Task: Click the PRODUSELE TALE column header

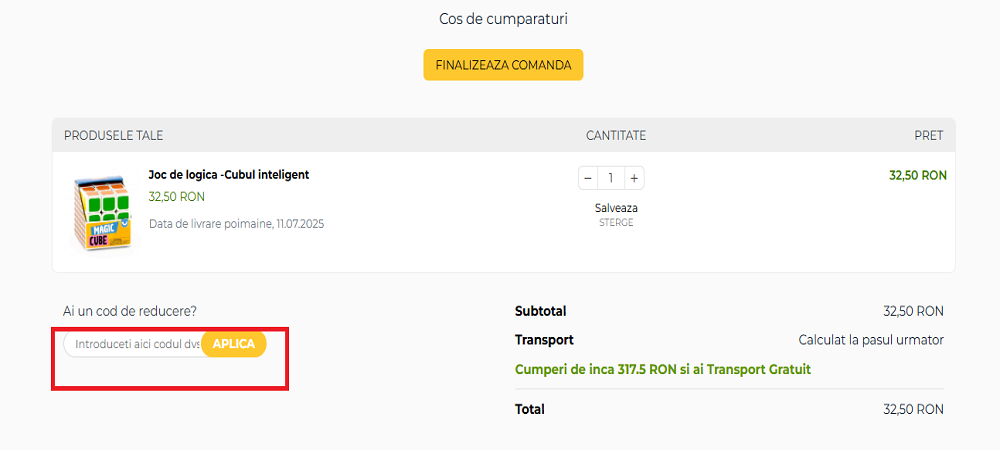Action: point(113,135)
